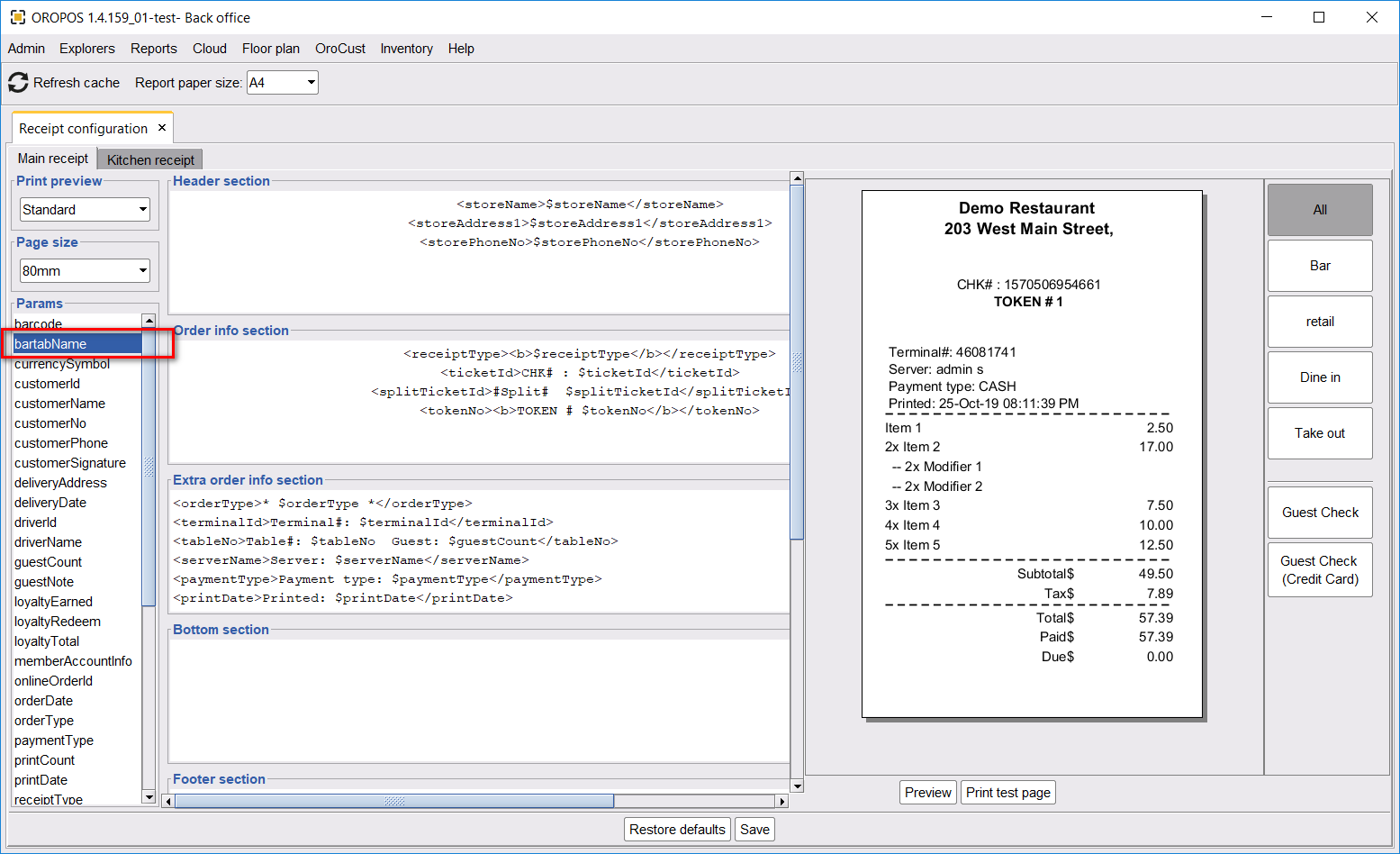The width and height of the screenshot is (1400, 854).
Task: Select currencySymbol in Params list
Action: coord(77,364)
